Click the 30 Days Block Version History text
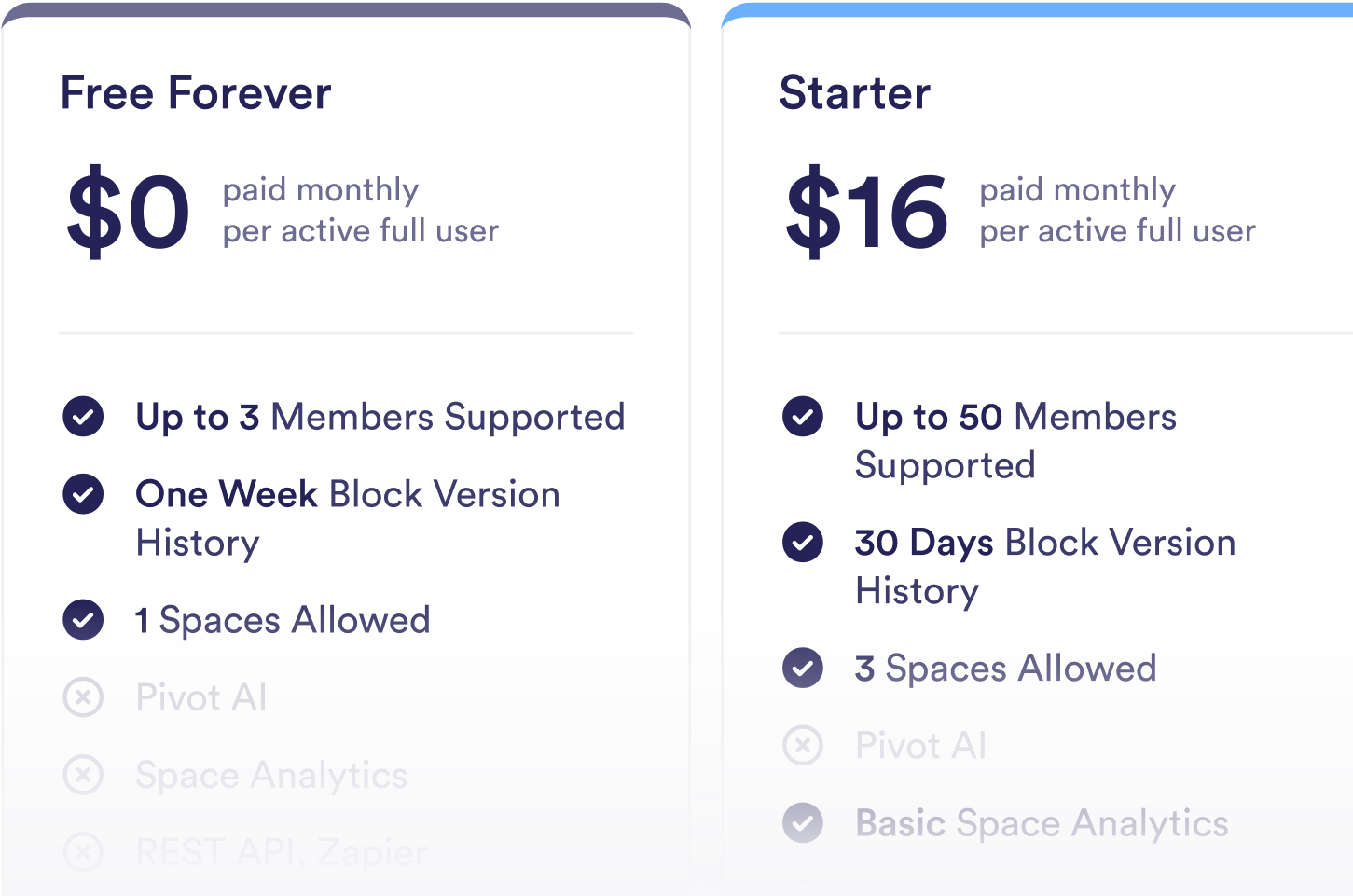Screen dimensions: 1353x896 click(x=1045, y=566)
